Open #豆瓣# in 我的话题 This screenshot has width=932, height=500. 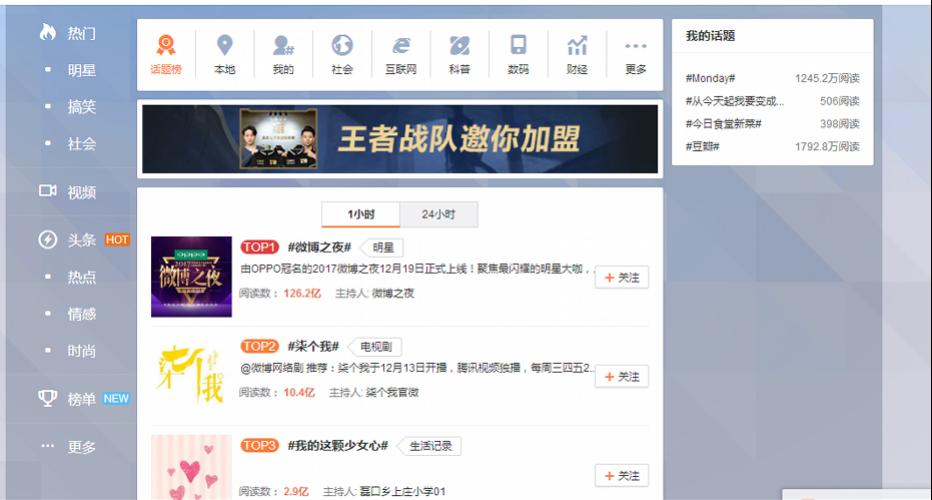pos(702,146)
